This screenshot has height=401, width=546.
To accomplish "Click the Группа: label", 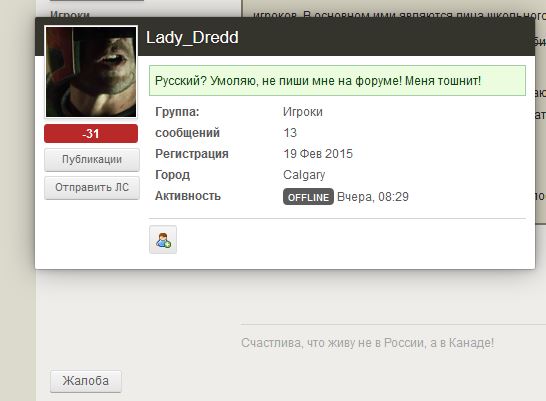I will pos(177,112).
